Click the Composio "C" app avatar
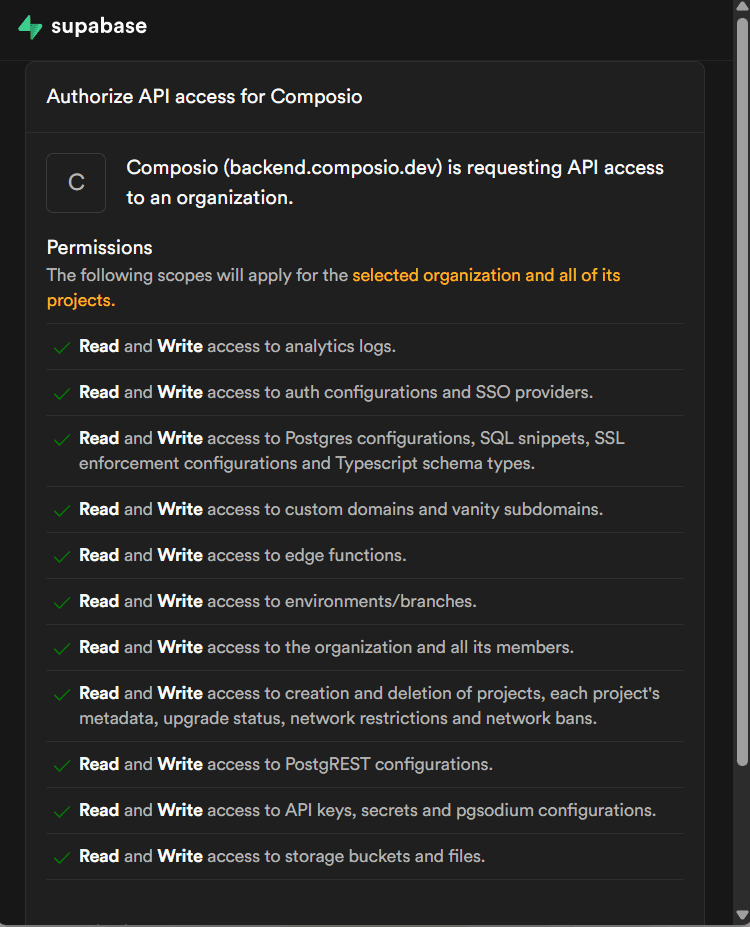The image size is (750, 927). click(76, 183)
